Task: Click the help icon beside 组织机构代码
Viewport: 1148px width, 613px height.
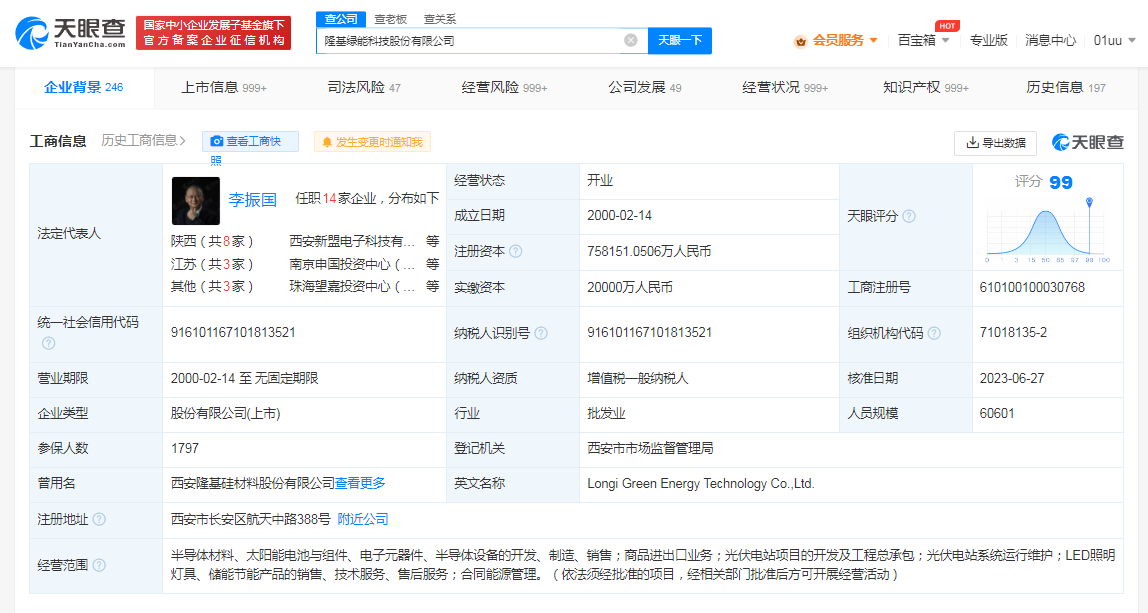Action: pyautogui.click(x=934, y=333)
